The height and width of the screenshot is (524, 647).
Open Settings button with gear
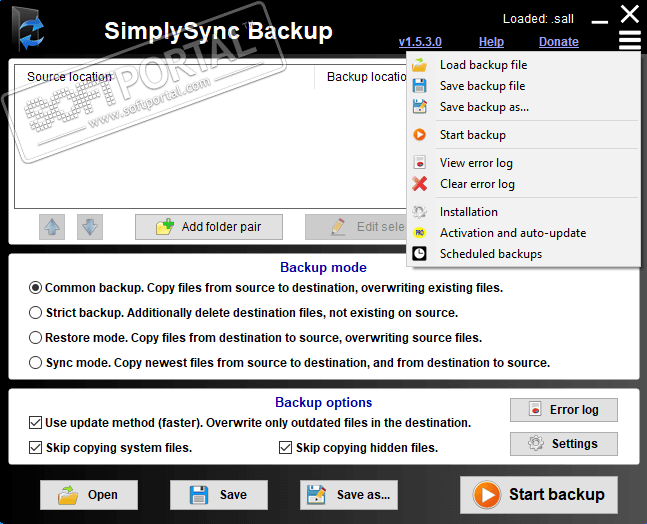click(x=564, y=444)
